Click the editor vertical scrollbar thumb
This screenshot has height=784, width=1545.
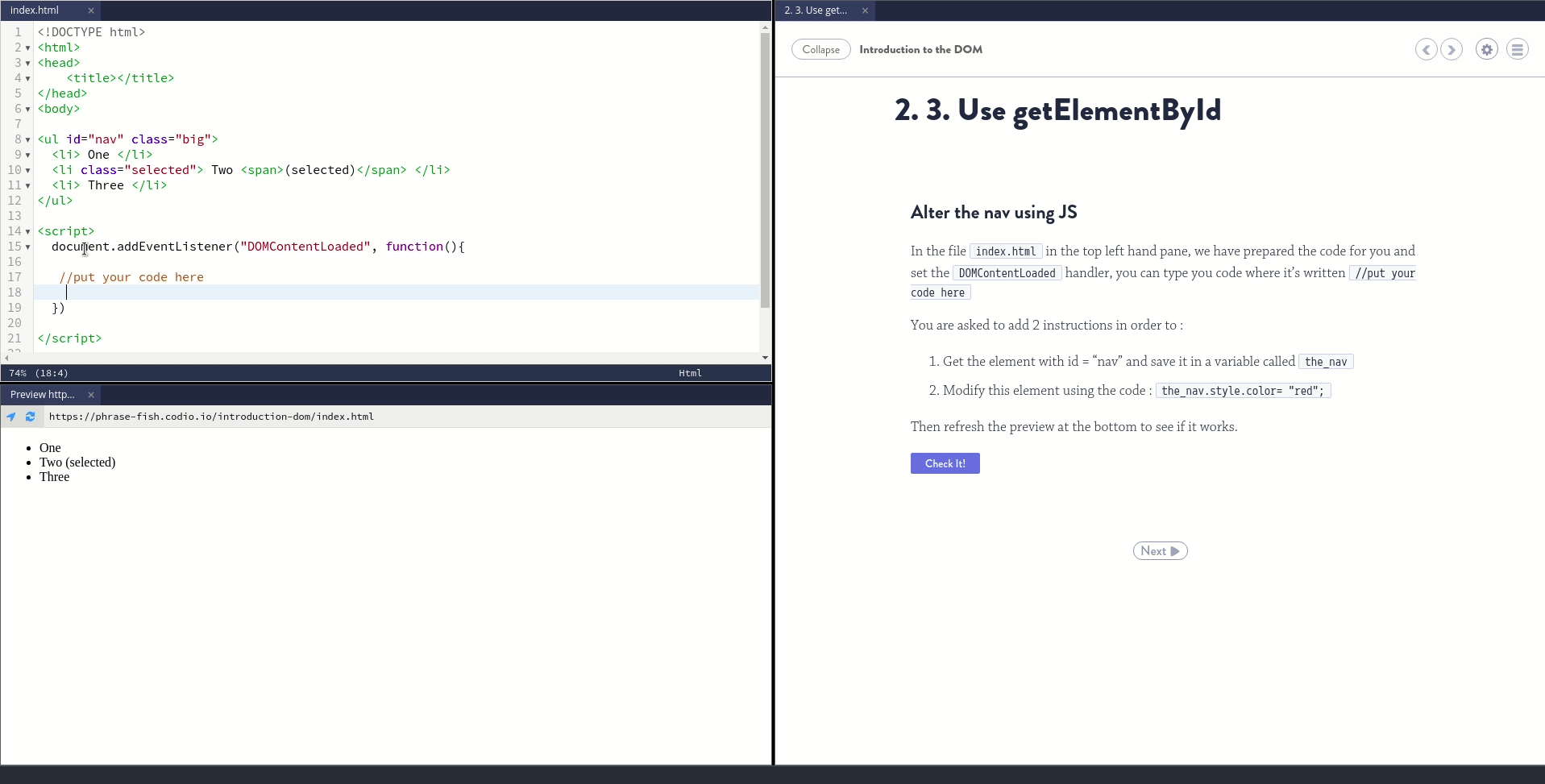coord(765,171)
